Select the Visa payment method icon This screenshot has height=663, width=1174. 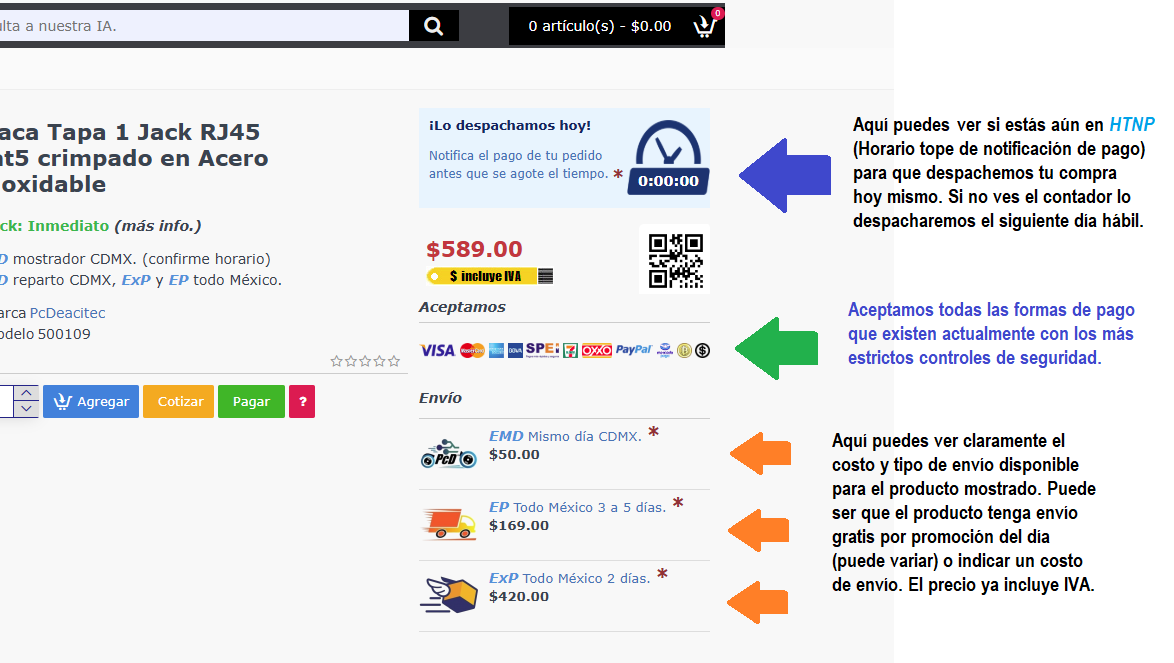[436, 350]
